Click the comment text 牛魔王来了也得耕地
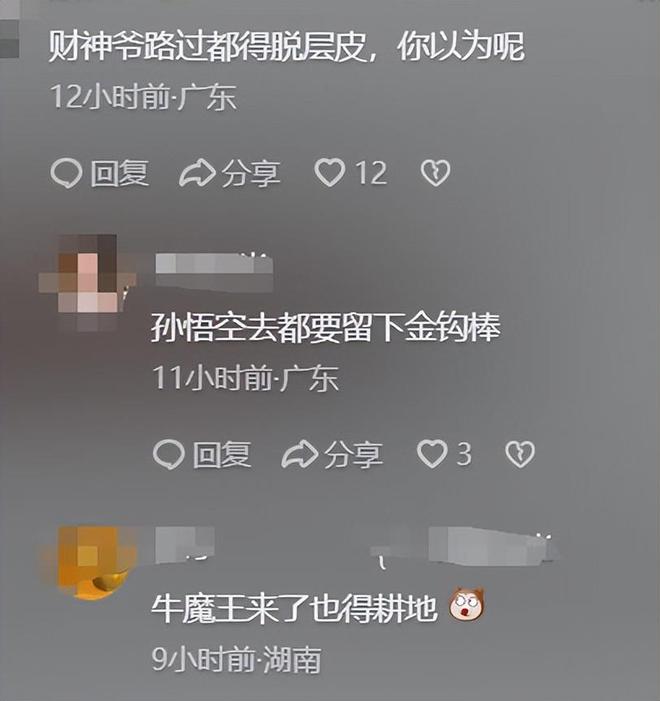Viewport: 660px width, 701px height. (x=293, y=608)
